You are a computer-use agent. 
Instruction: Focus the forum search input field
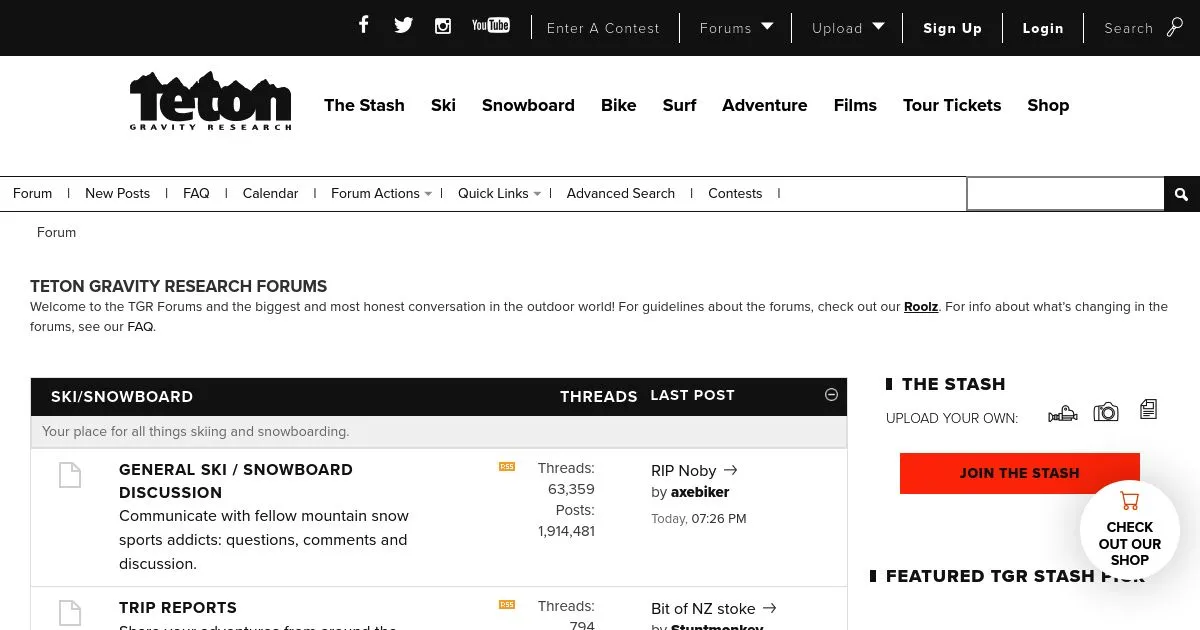click(x=1066, y=194)
